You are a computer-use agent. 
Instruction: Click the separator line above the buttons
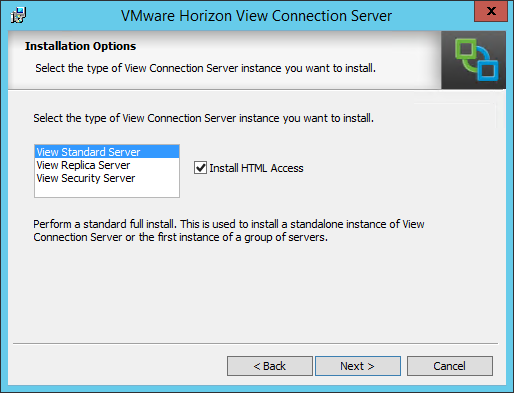click(255, 343)
